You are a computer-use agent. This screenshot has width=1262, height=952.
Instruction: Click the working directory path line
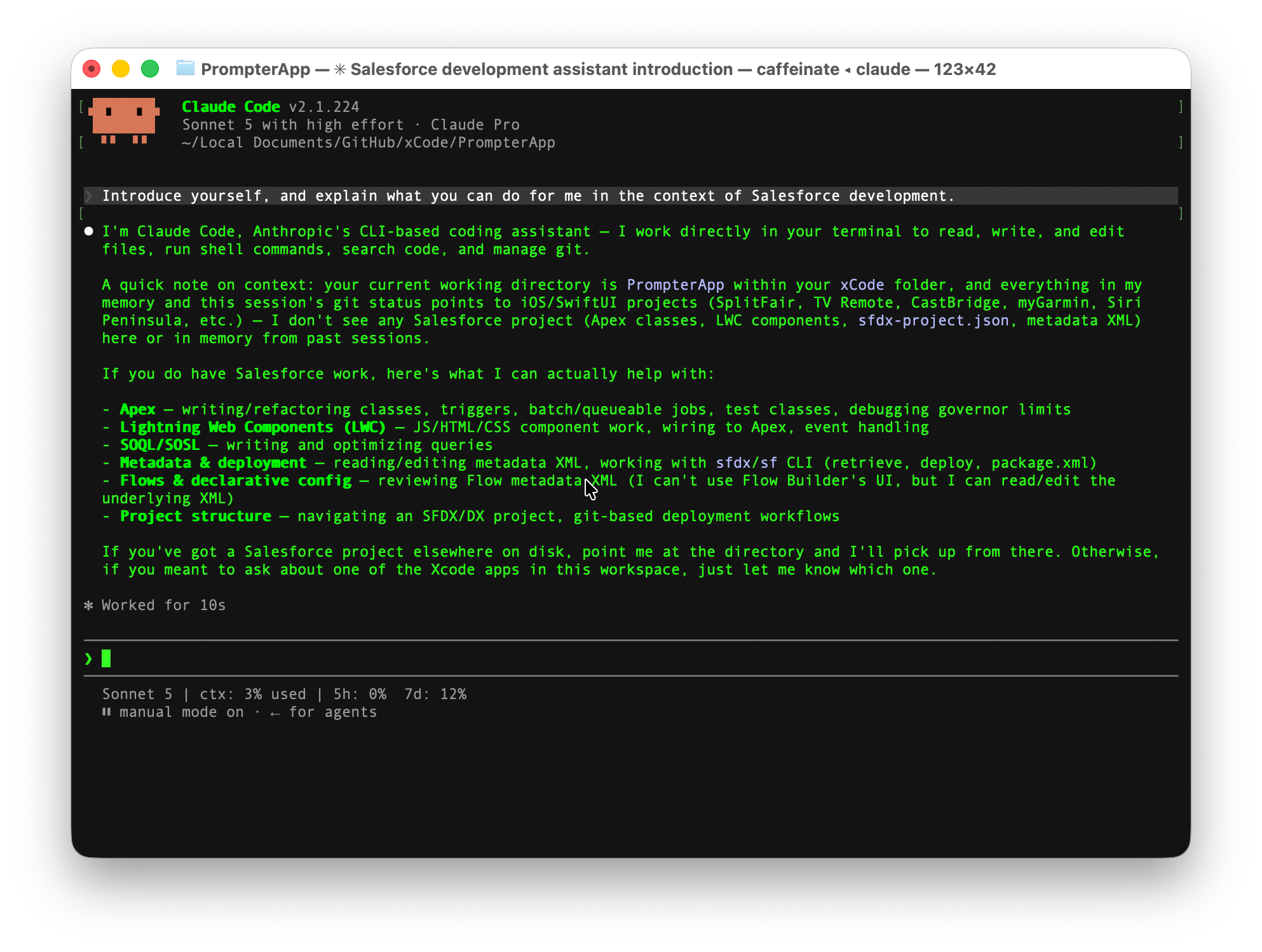pyautogui.click(x=369, y=142)
